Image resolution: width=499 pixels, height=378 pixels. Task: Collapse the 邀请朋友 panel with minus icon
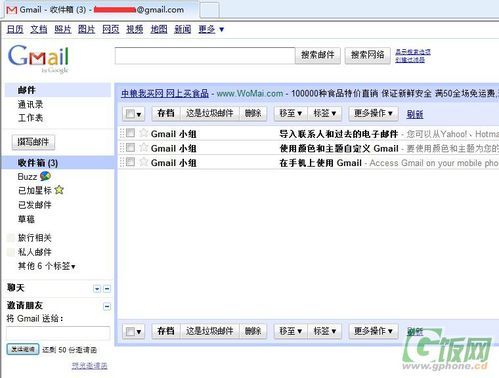107,306
